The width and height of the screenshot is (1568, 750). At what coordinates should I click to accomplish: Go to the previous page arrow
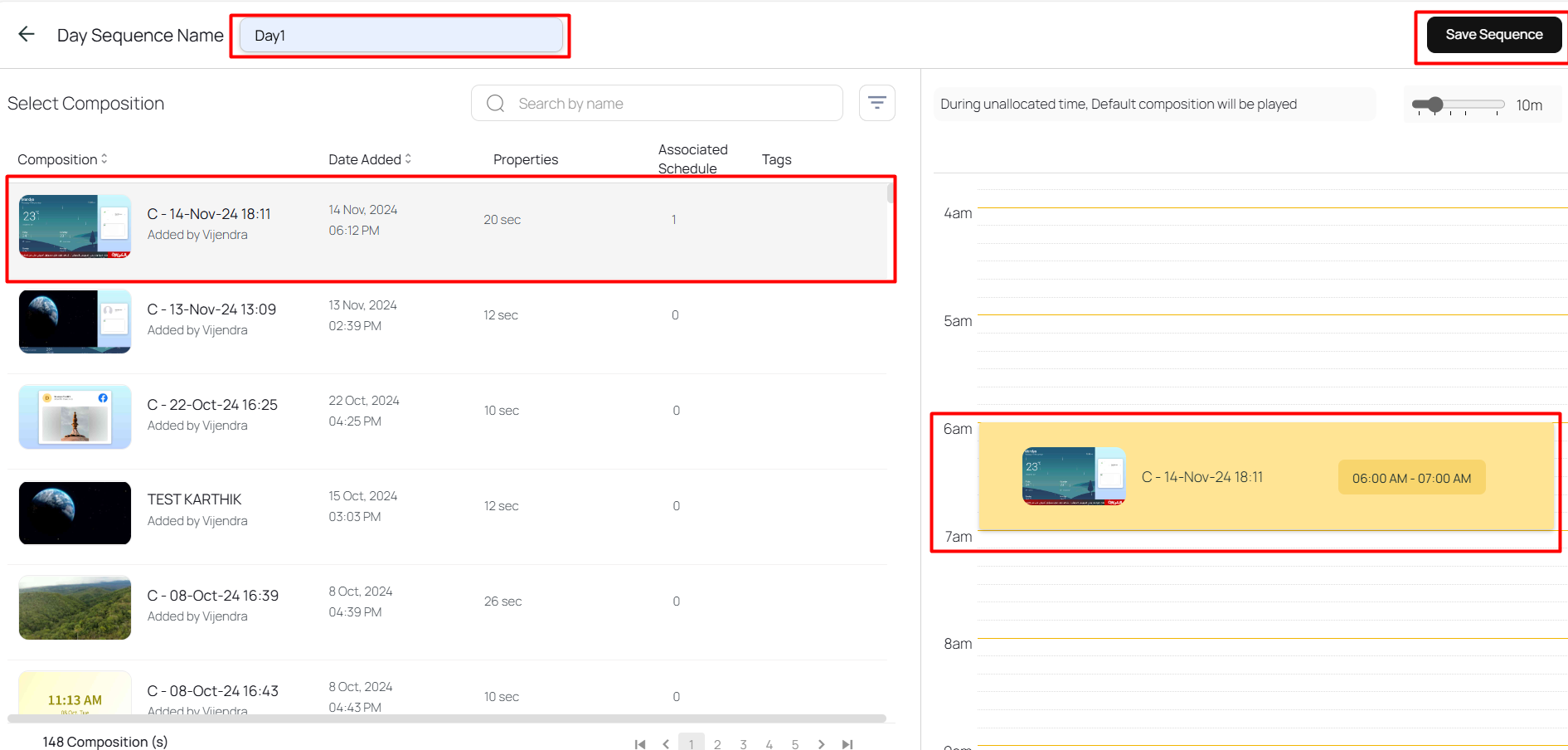(x=666, y=744)
